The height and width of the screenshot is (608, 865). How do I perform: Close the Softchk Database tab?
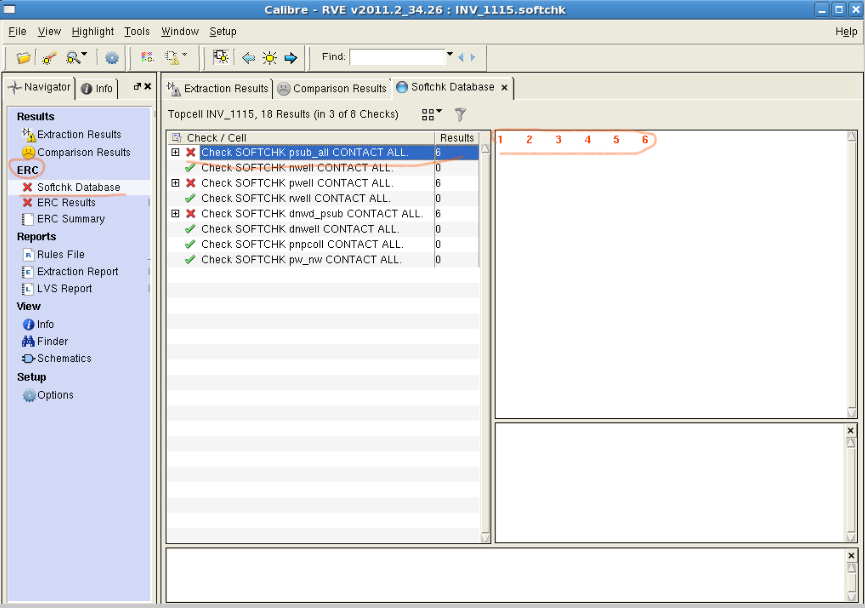coord(504,87)
